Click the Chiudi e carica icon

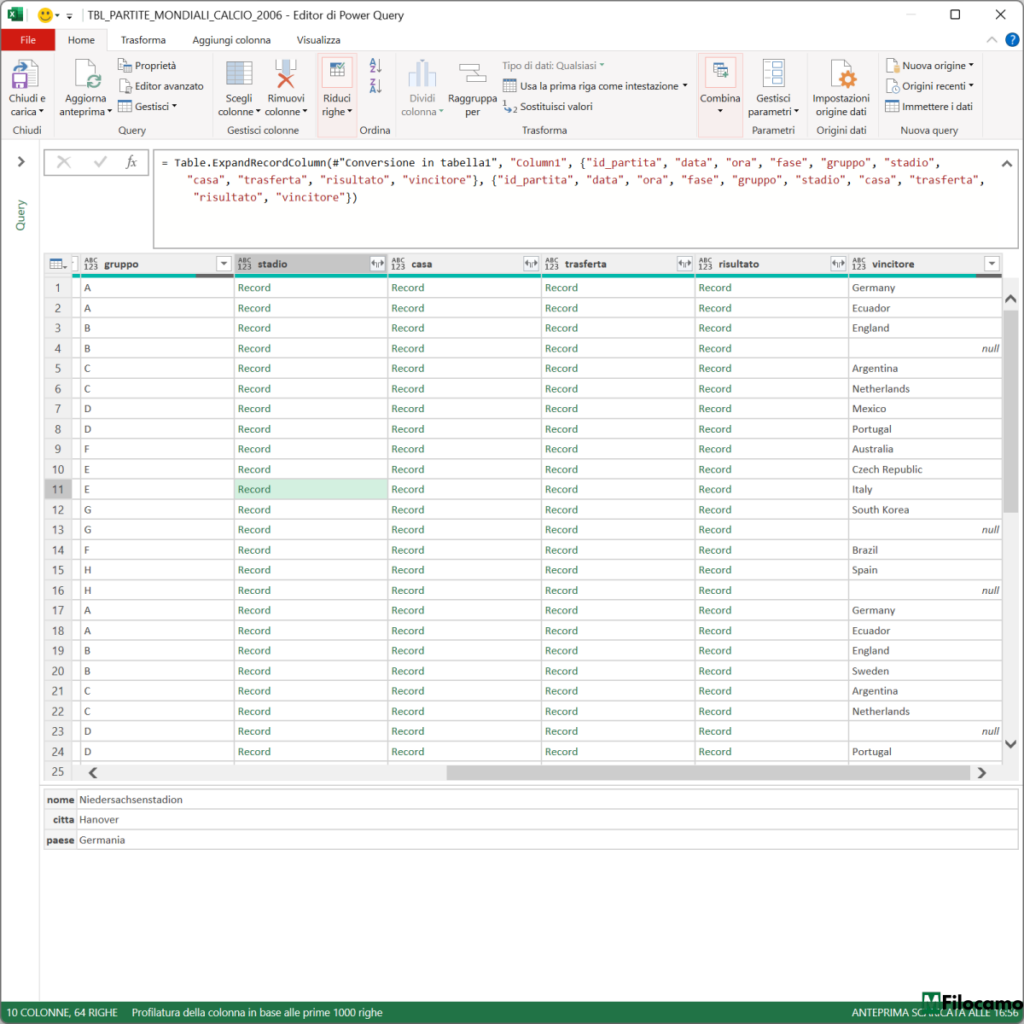pos(25,74)
